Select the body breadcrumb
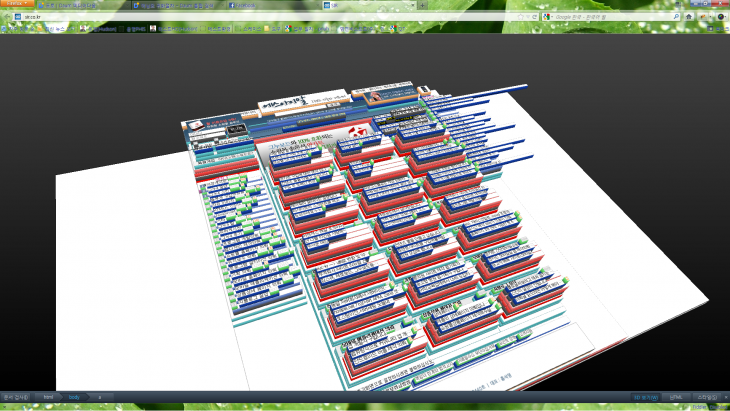This screenshot has height=411, width=730. point(74,397)
